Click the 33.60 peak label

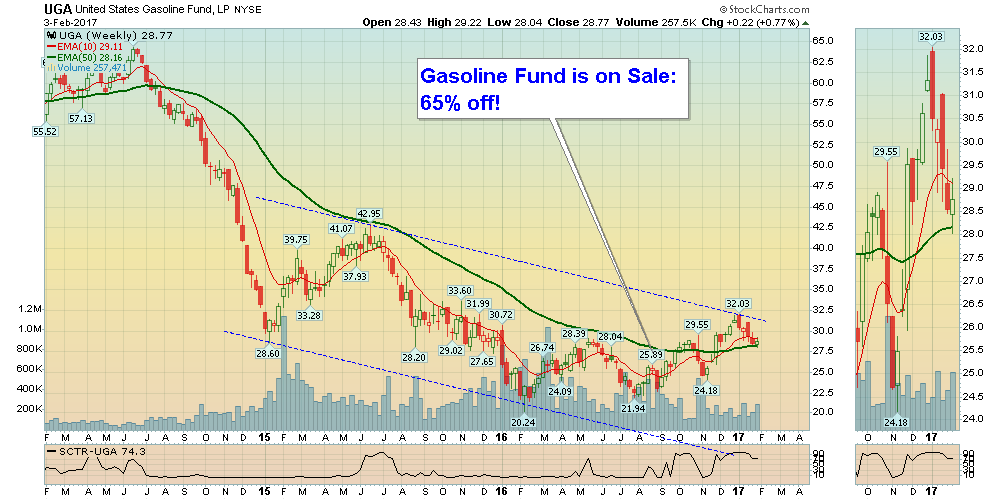point(459,290)
